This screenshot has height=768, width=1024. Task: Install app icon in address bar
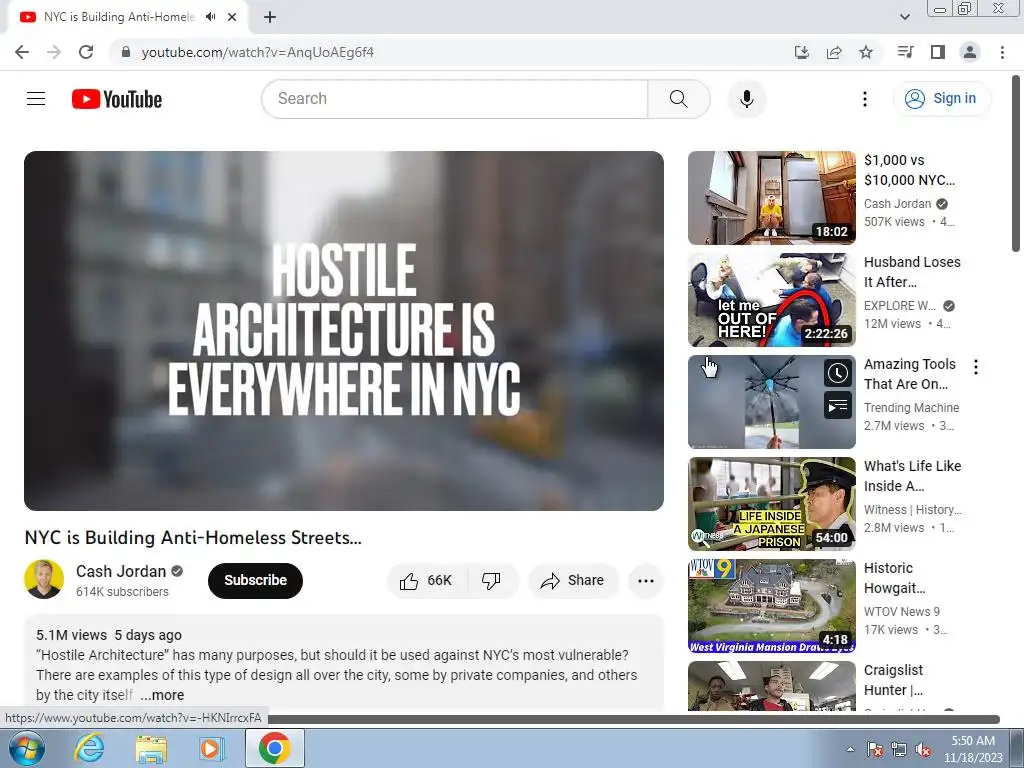[802, 52]
